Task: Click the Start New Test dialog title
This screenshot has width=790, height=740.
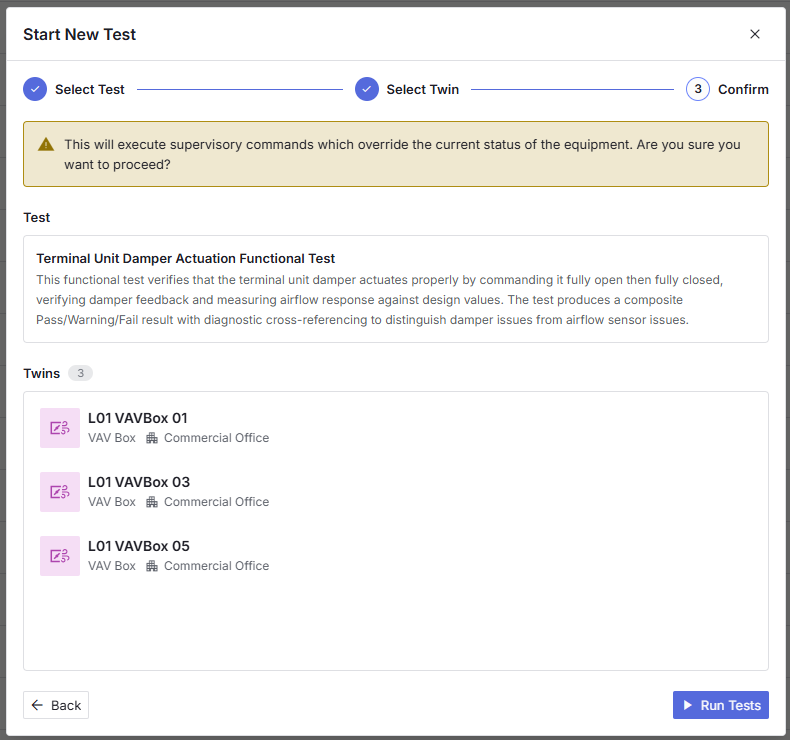Action: [80, 34]
